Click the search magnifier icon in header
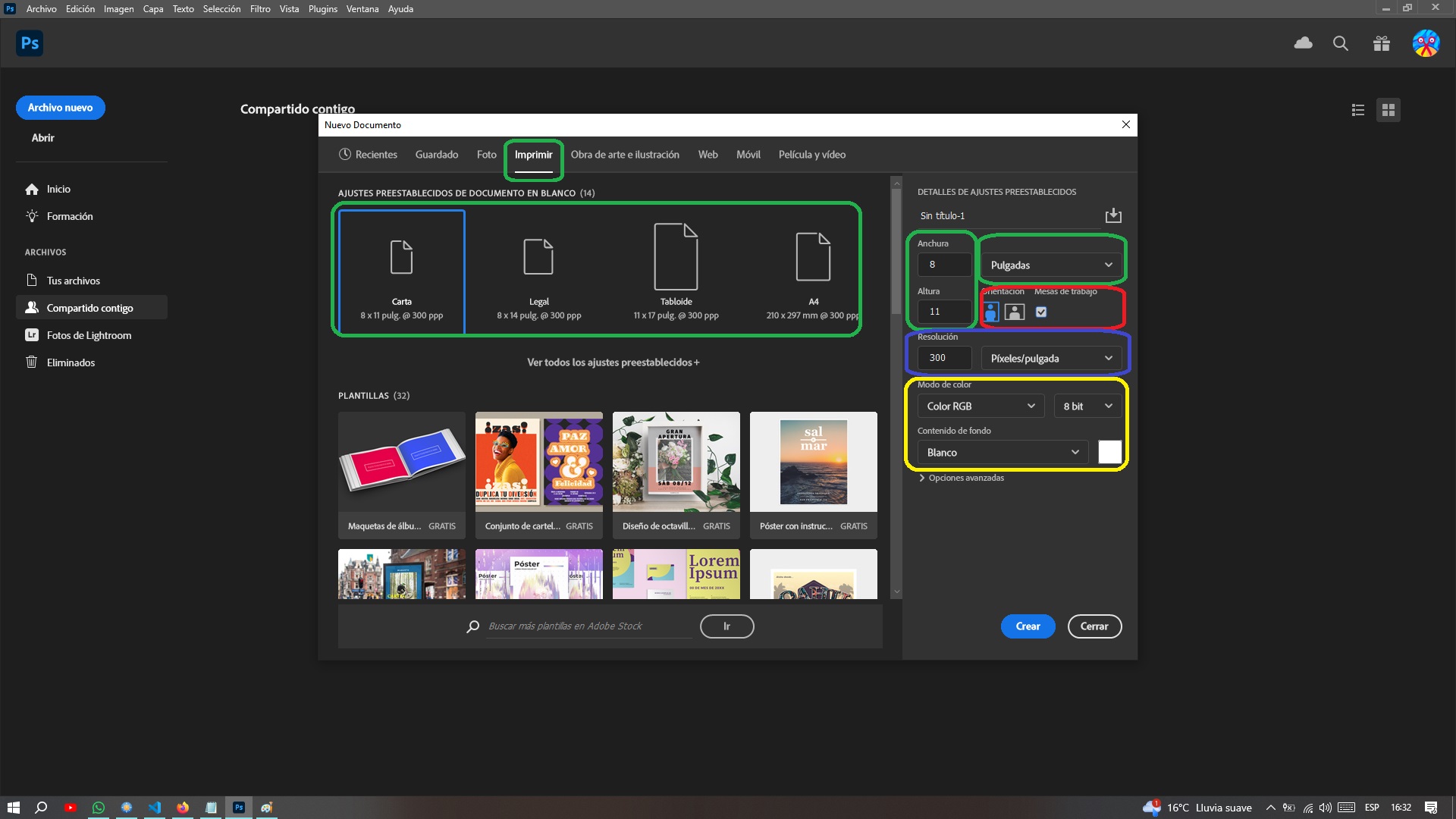This screenshot has height=819, width=1456. point(1341,43)
